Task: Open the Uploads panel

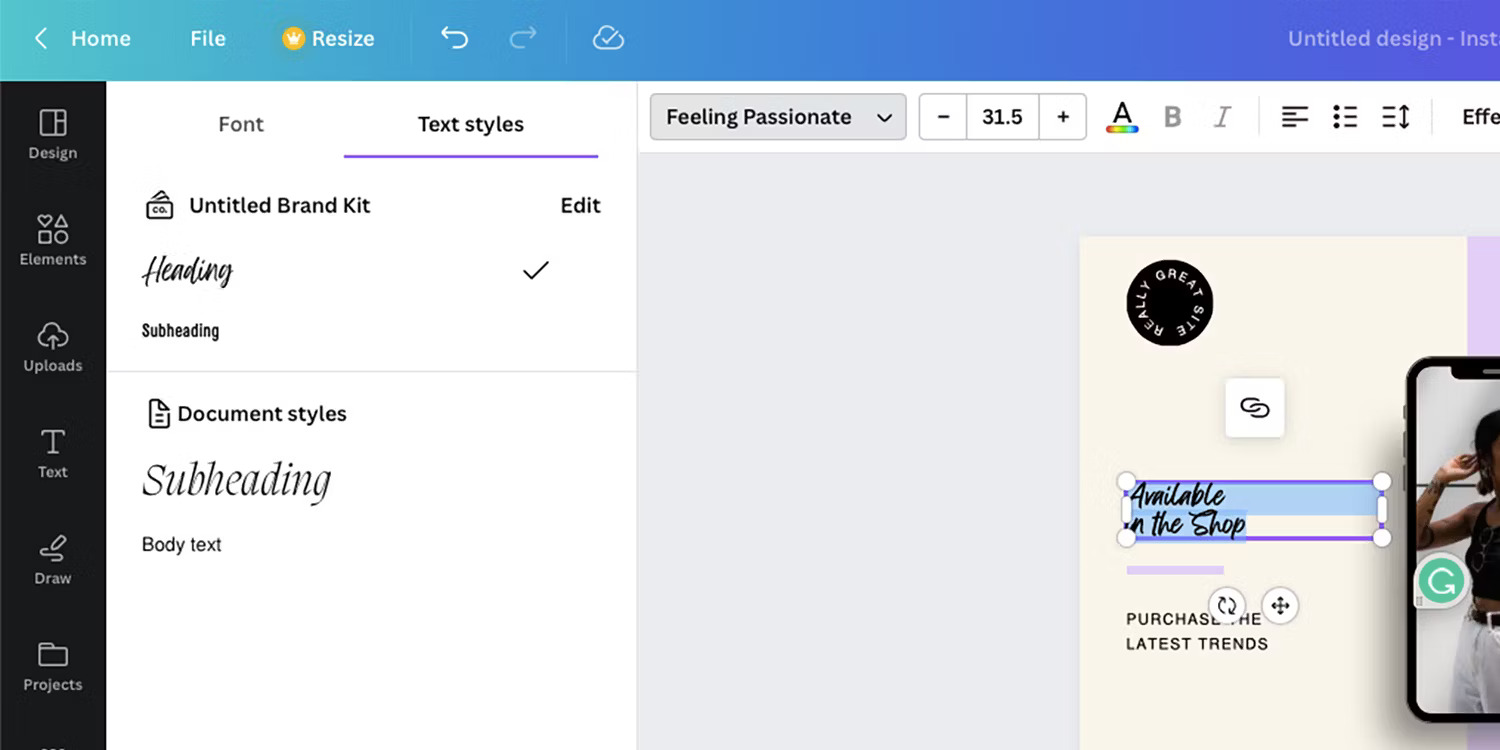Action: click(52, 347)
